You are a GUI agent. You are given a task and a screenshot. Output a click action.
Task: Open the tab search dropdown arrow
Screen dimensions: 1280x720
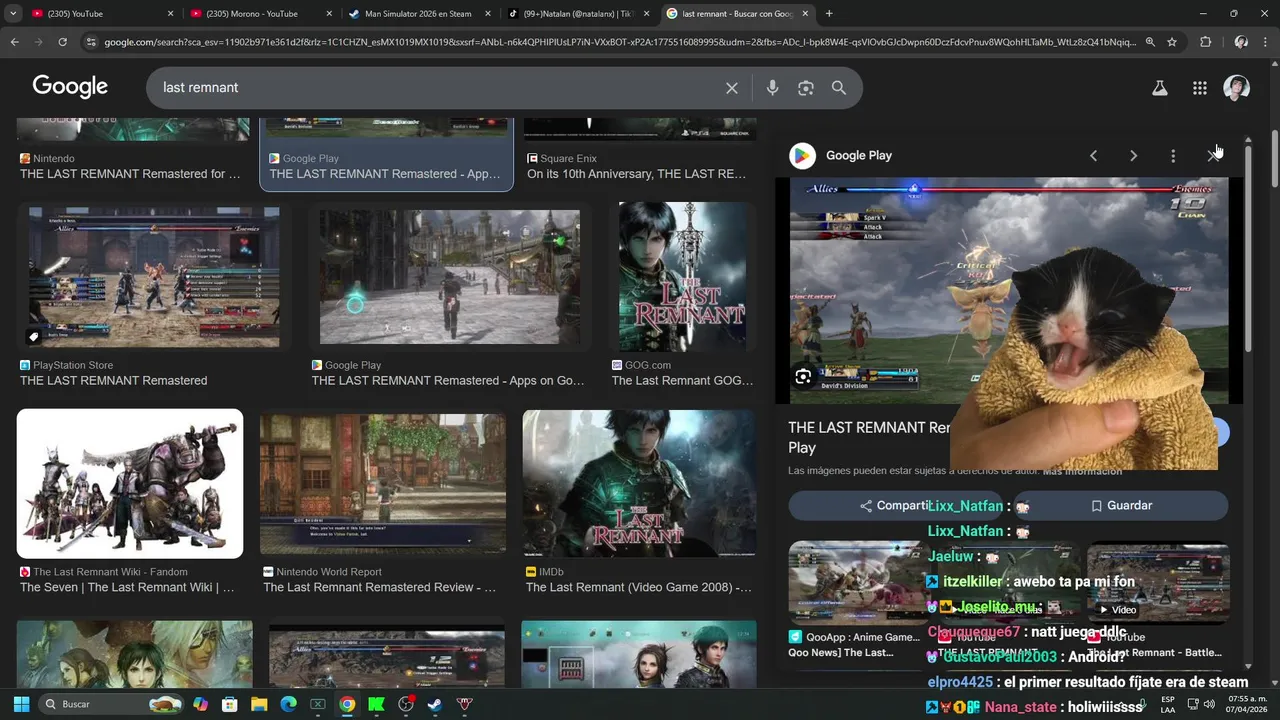[13, 14]
